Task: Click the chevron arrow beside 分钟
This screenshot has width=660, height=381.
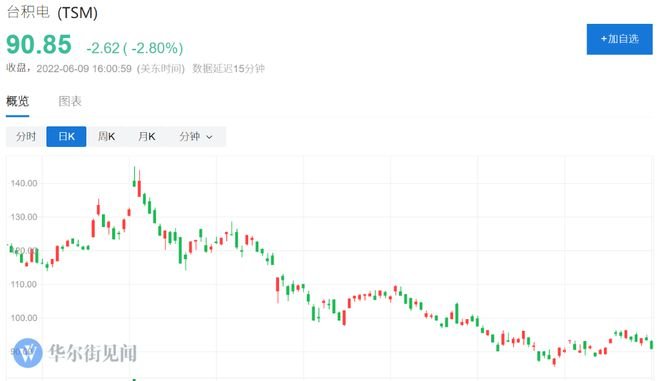Action: (209, 137)
